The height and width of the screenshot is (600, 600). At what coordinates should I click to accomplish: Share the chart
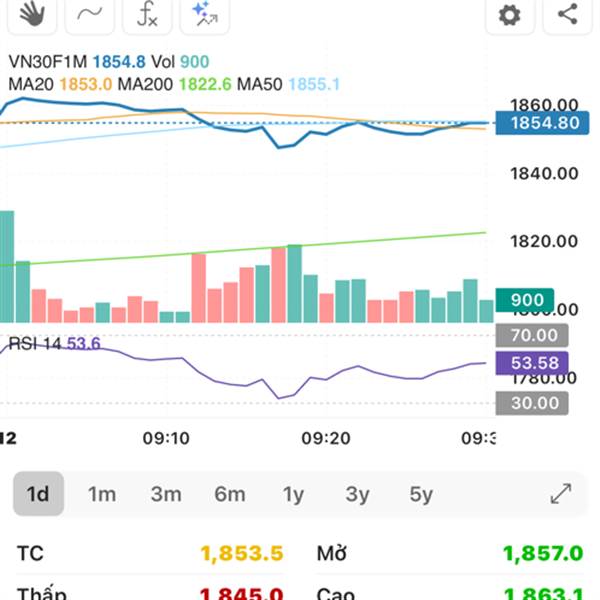(567, 15)
